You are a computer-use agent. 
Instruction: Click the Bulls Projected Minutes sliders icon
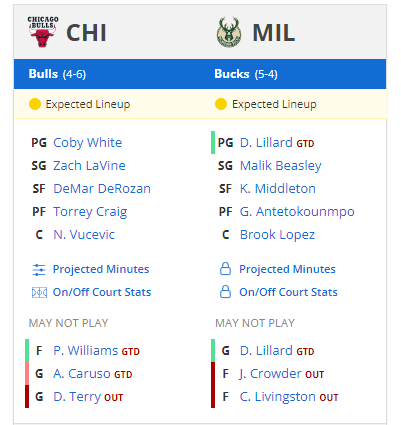[39, 269]
